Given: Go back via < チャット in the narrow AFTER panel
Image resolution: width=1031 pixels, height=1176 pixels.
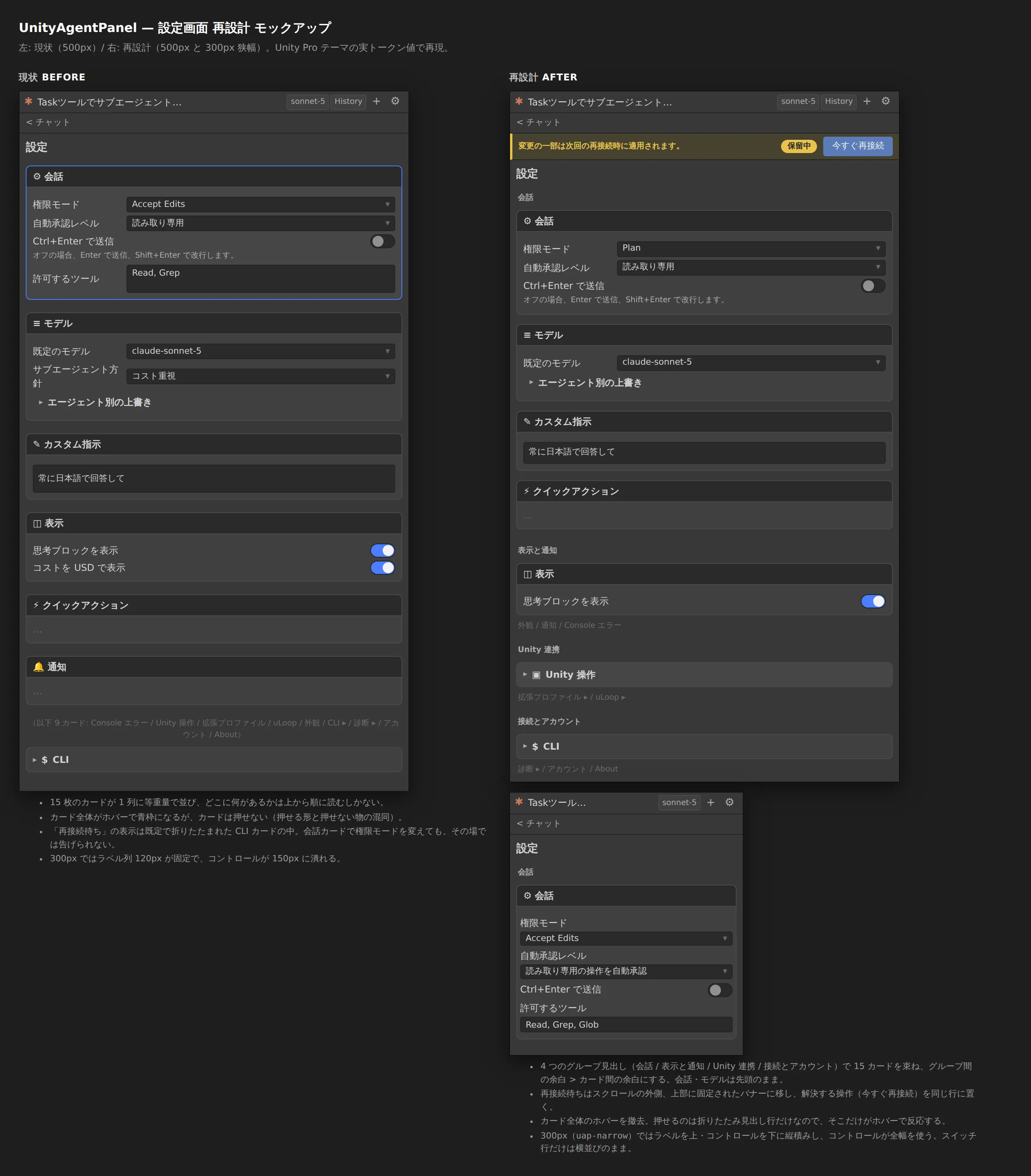Looking at the screenshot, I should pyautogui.click(x=538, y=823).
